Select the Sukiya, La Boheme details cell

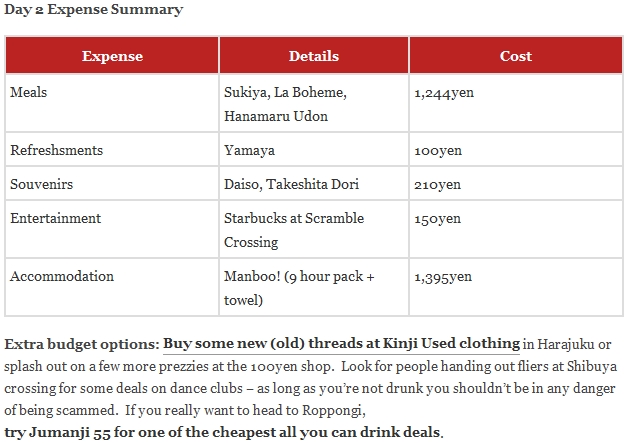(x=314, y=103)
